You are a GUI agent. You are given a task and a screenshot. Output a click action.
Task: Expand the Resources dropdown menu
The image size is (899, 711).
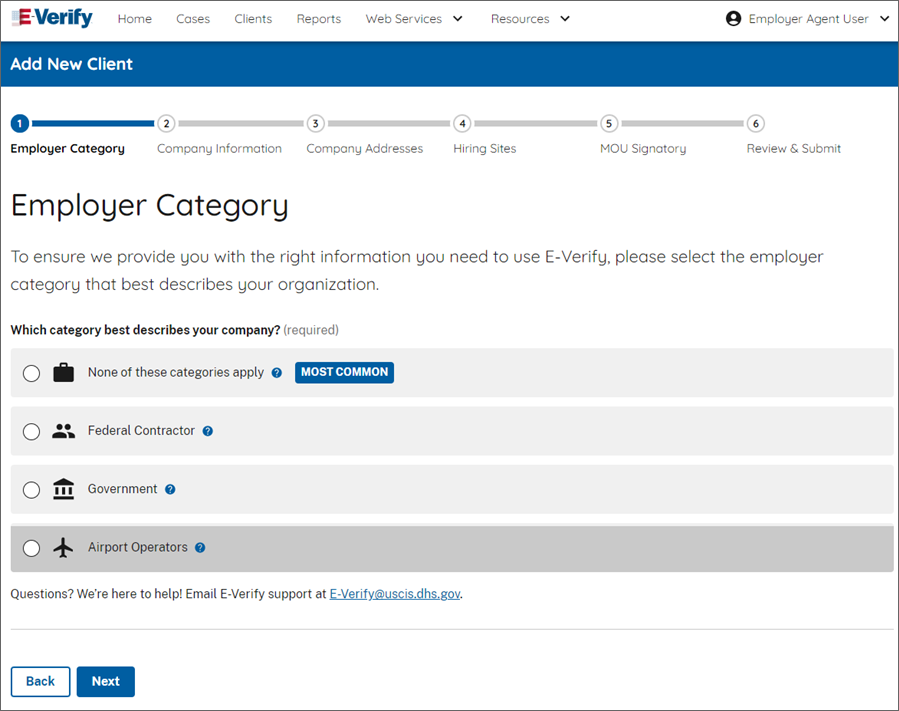click(x=530, y=19)
